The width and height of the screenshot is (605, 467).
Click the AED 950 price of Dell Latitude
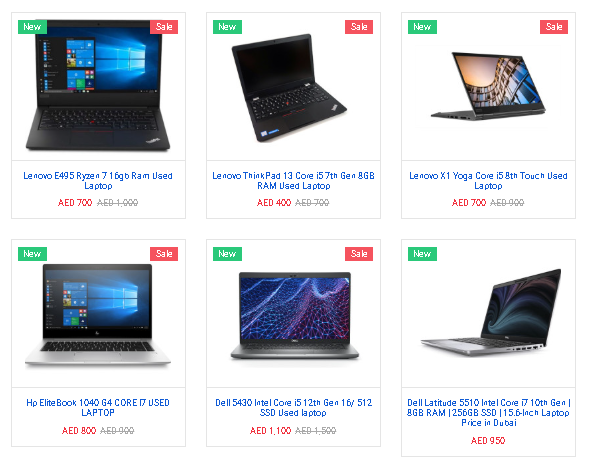coord(488,440)
